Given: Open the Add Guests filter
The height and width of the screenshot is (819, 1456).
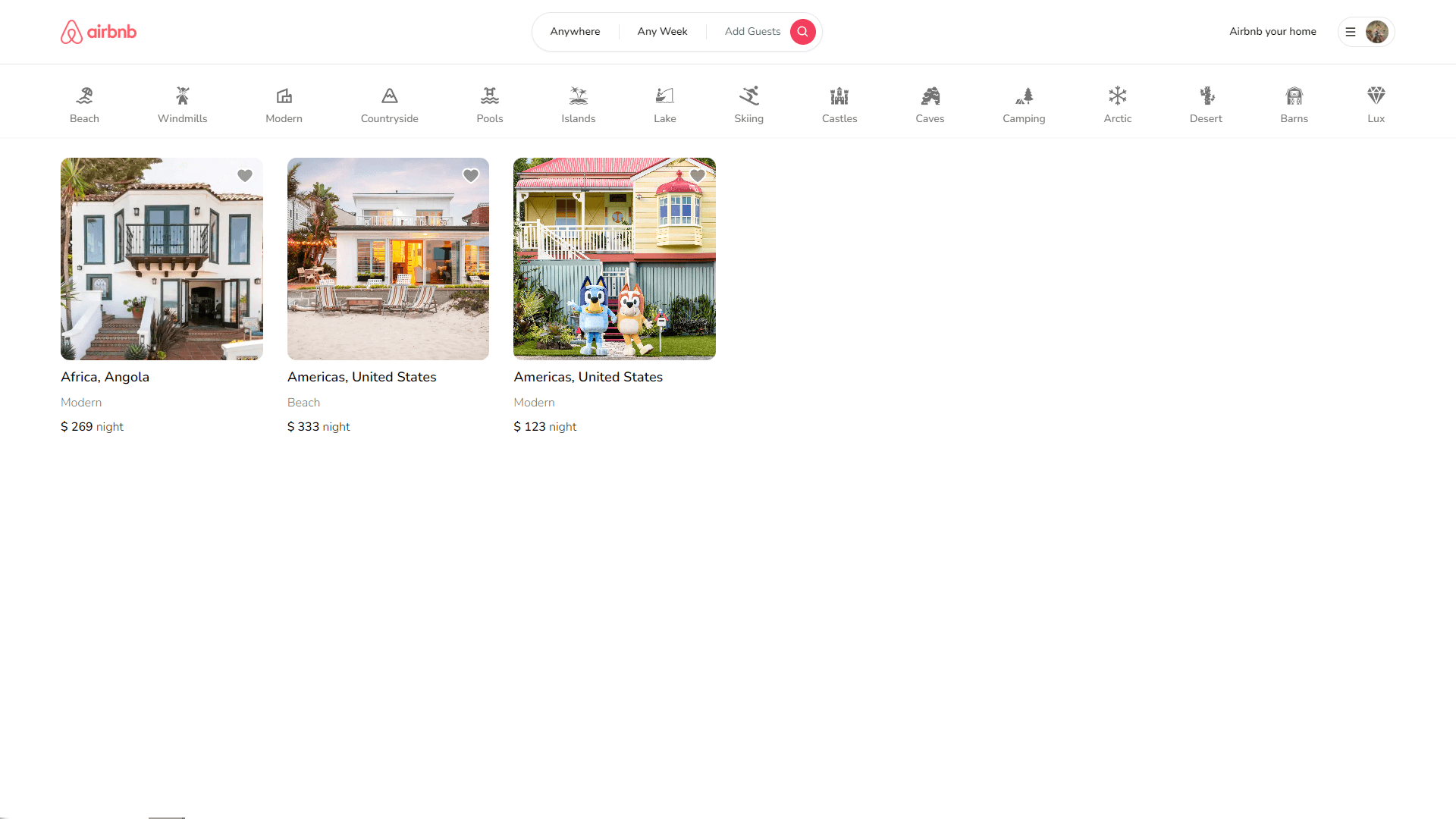Looking at the screenshot, I should (752, 32).
